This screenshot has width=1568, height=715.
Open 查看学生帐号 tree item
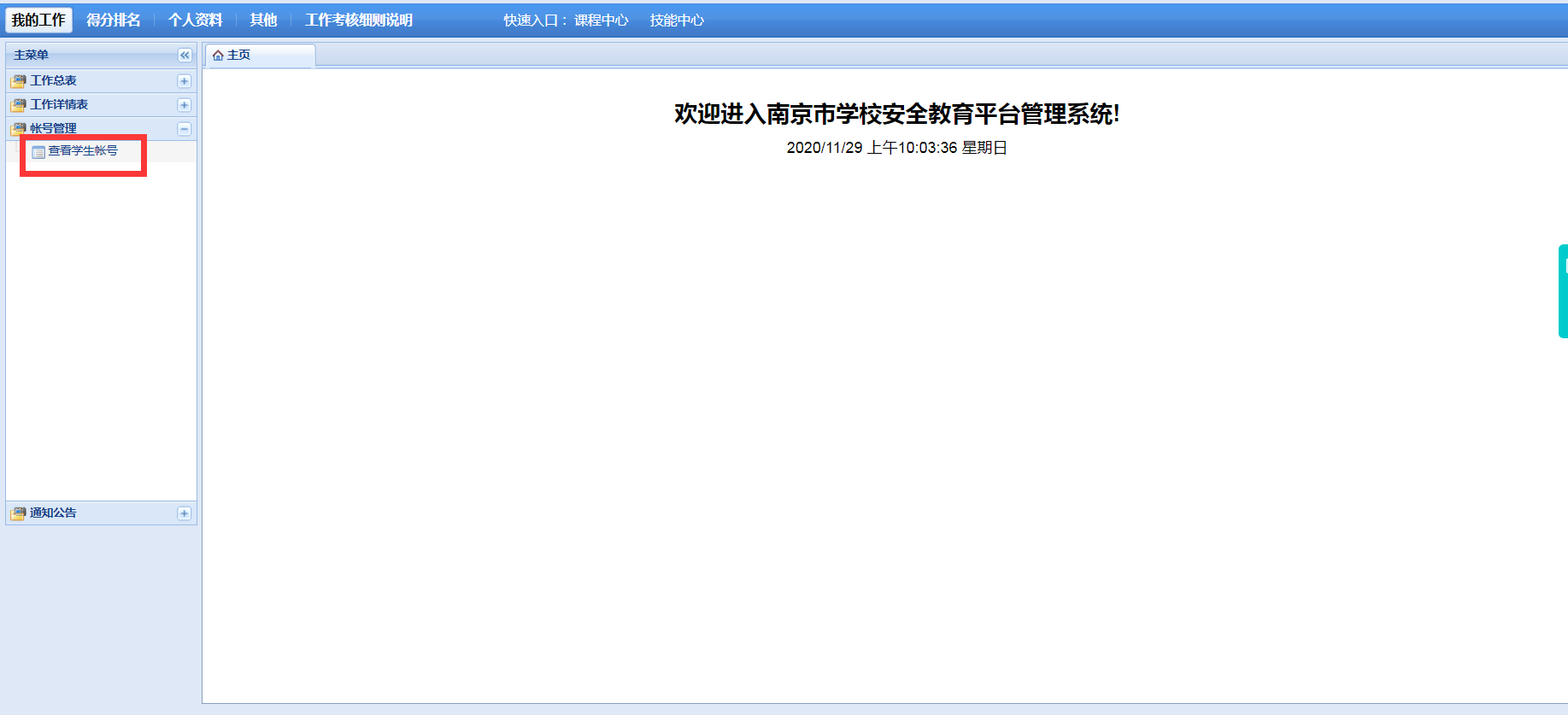coord(83,151)
